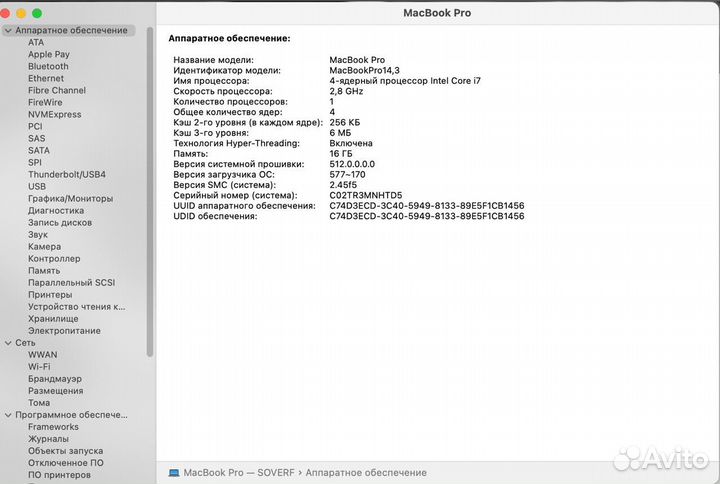
Task: Open WWAN under Сеть
Action: [x=43, y=355]
